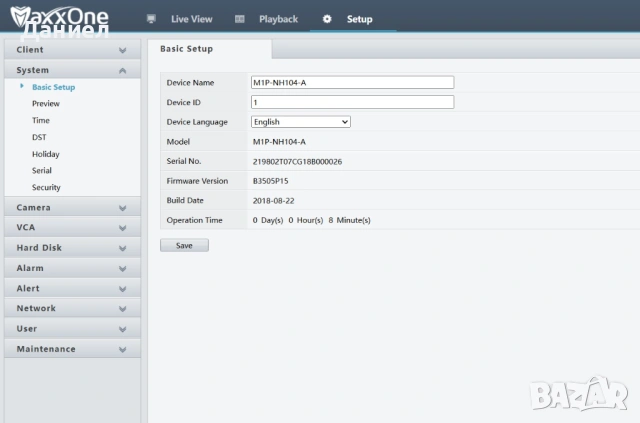
Task: Open the Live View tab
Action: [191, 19]
